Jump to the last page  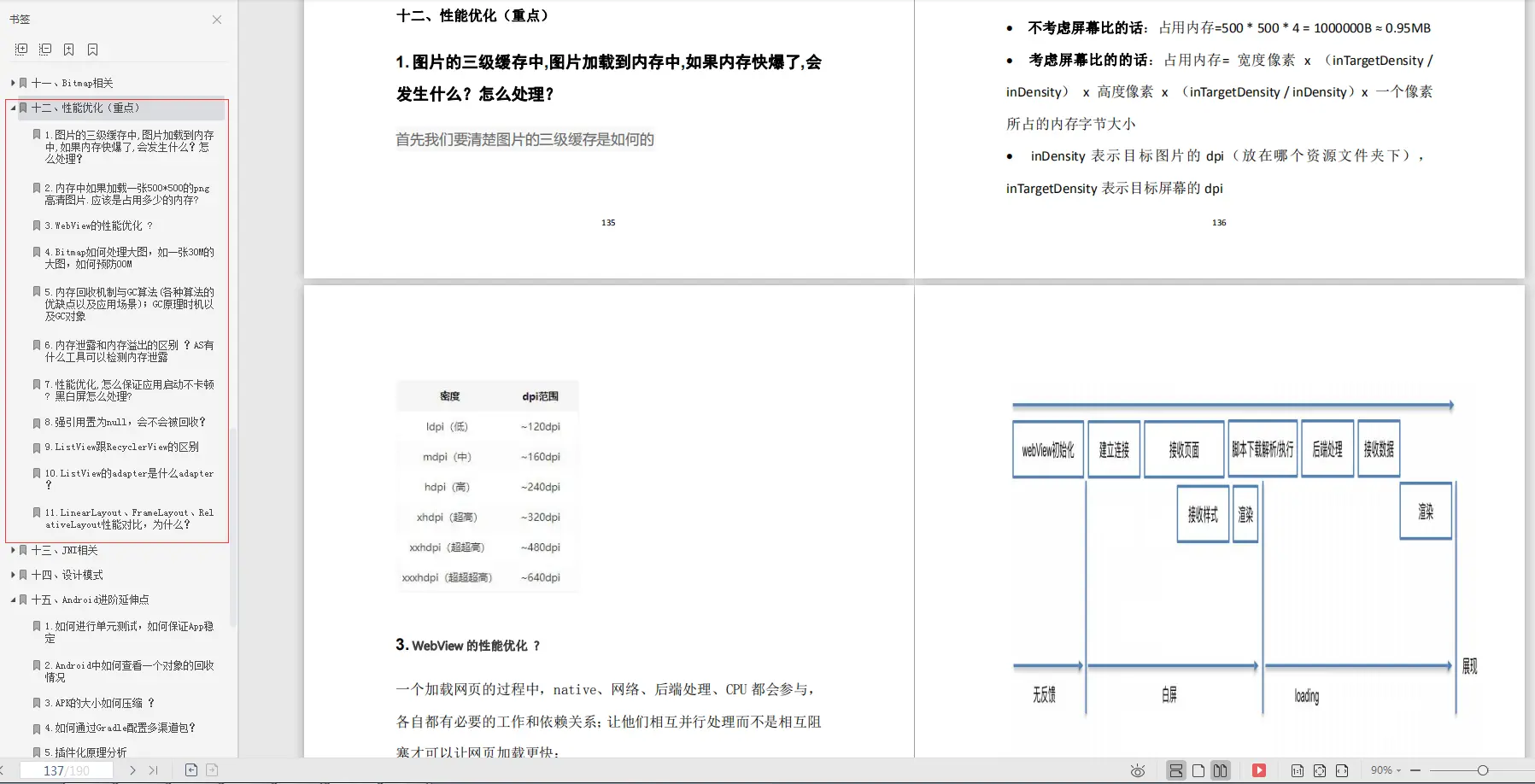pyautogui.click(x=154, y=770)
